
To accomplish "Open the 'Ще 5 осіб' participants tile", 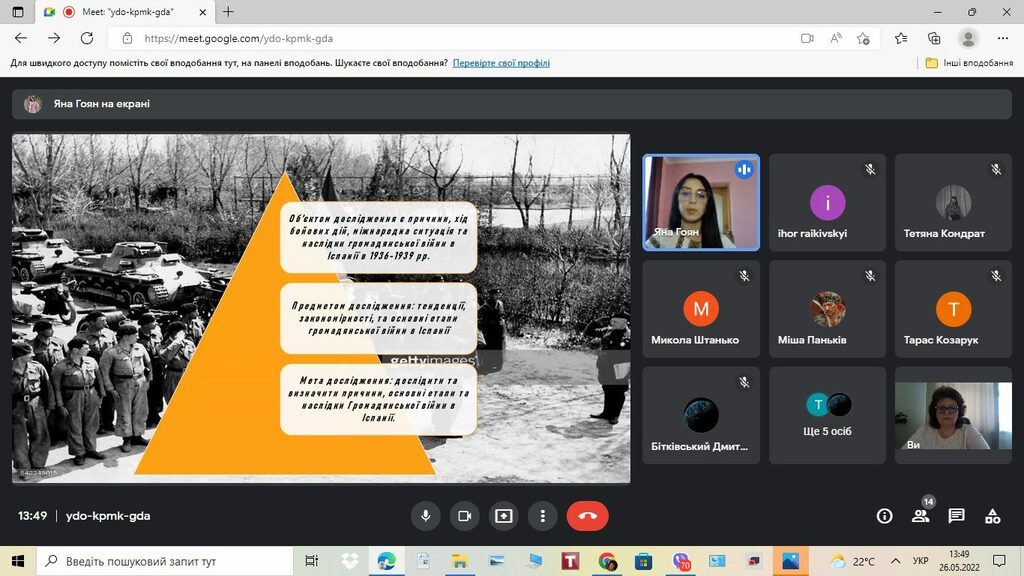I will click(x=827, y=415).
